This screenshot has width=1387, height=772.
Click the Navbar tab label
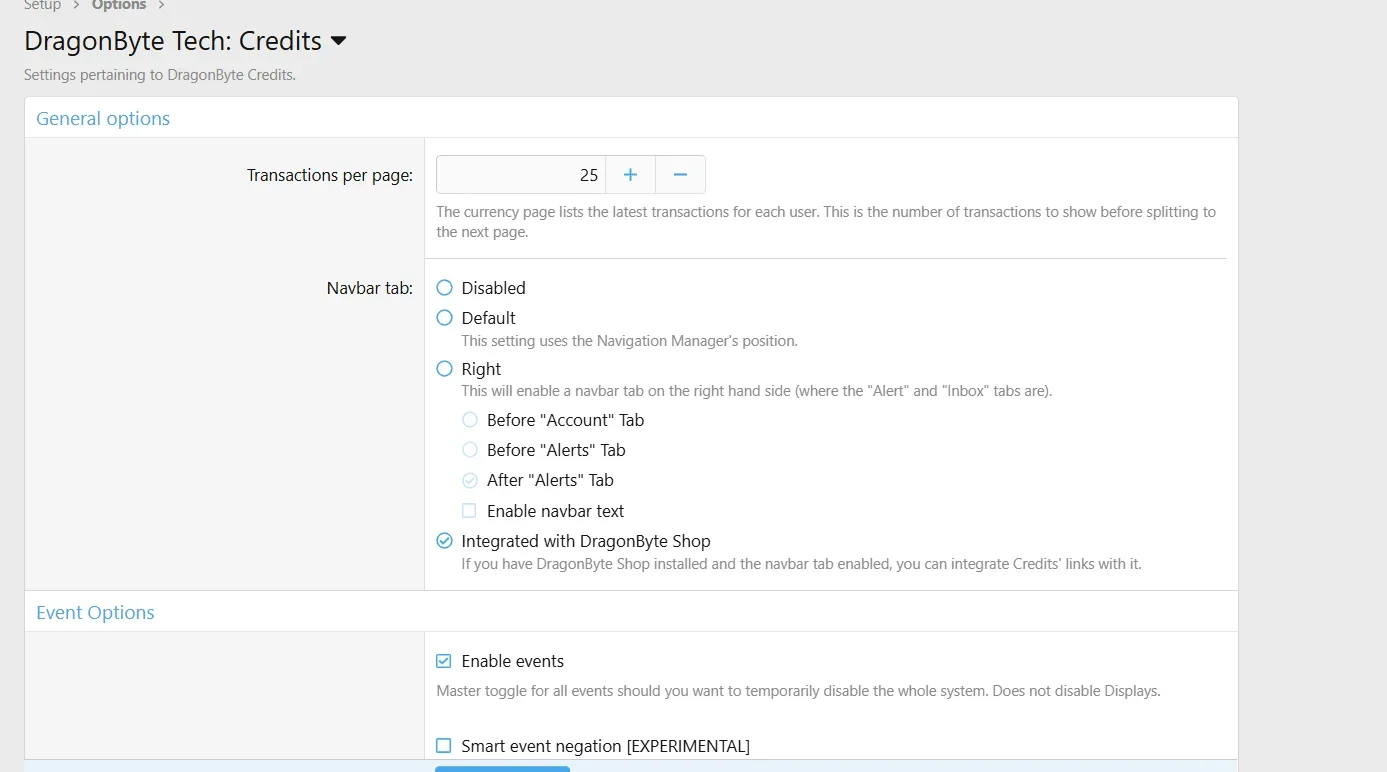click(x=370, y=288)
